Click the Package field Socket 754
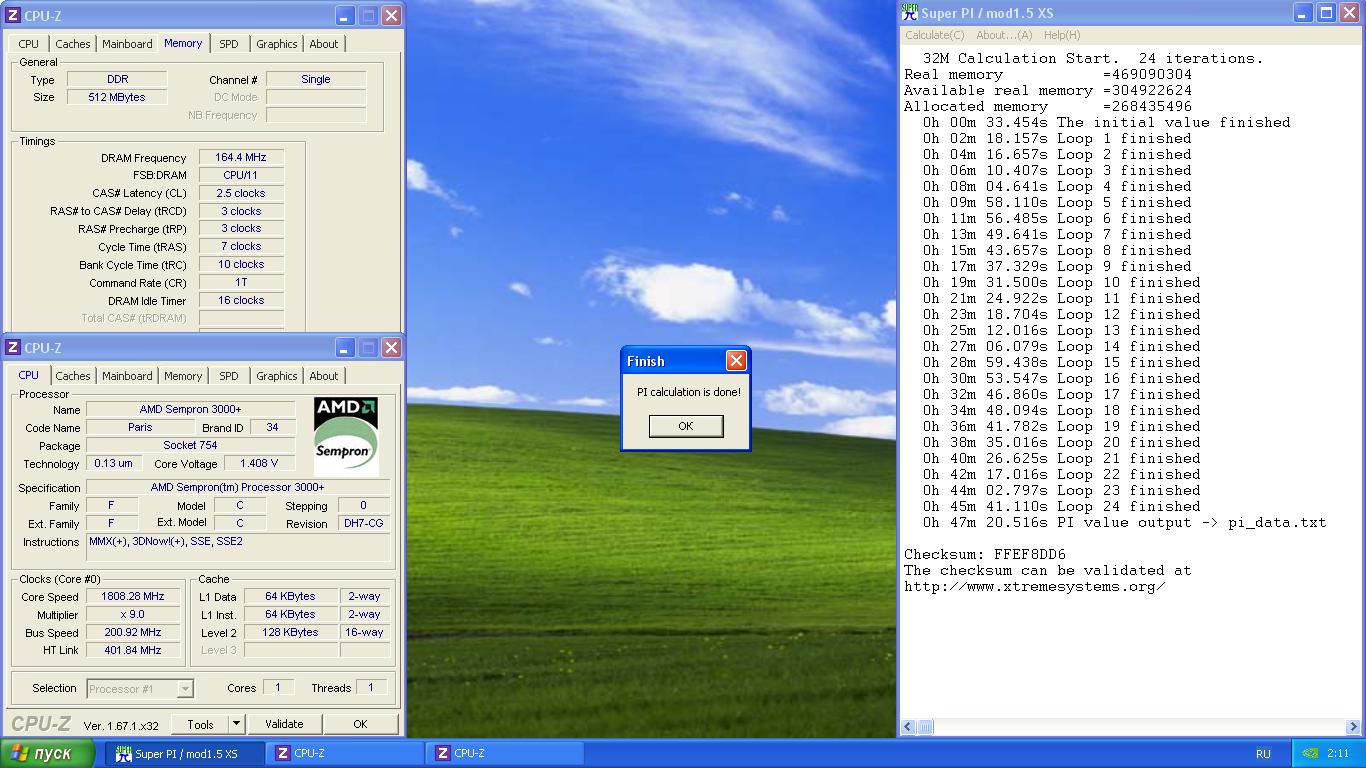1366x768 pixels. point(191,446)
